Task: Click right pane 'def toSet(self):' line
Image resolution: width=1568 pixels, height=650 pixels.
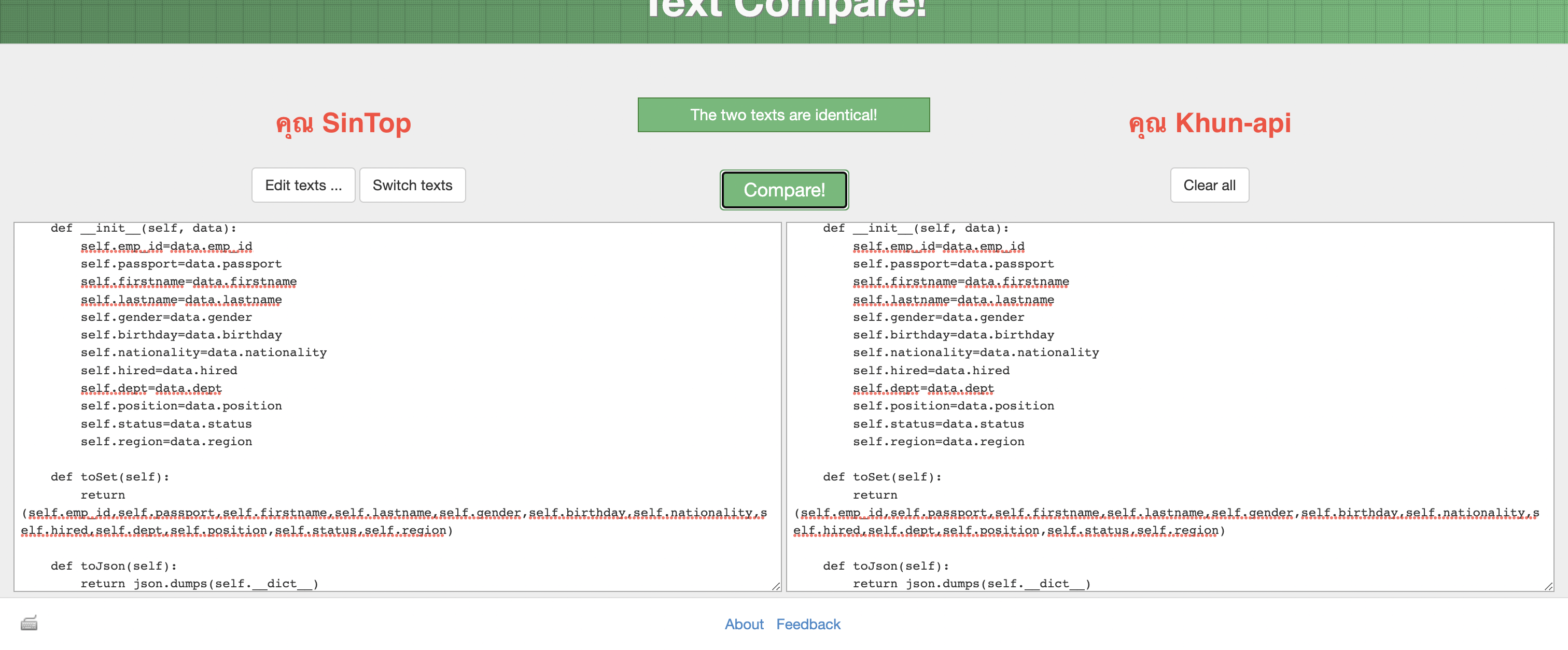Action: coord(881,476)
